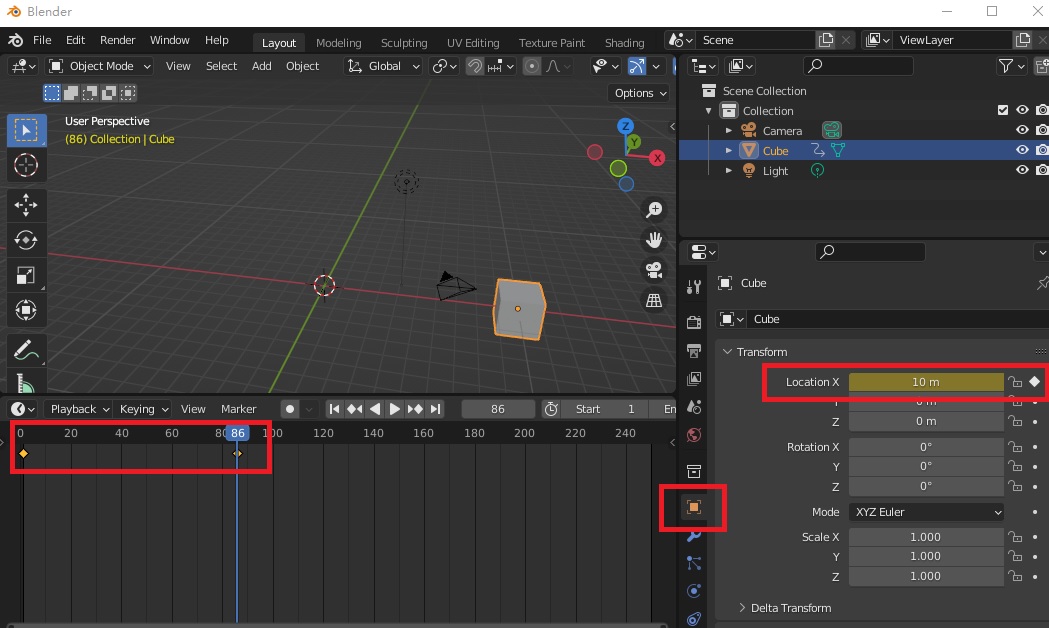Jump to the first frame
Screen dimensions: 1049x628
pyautogui.click(x=334, y=409)
